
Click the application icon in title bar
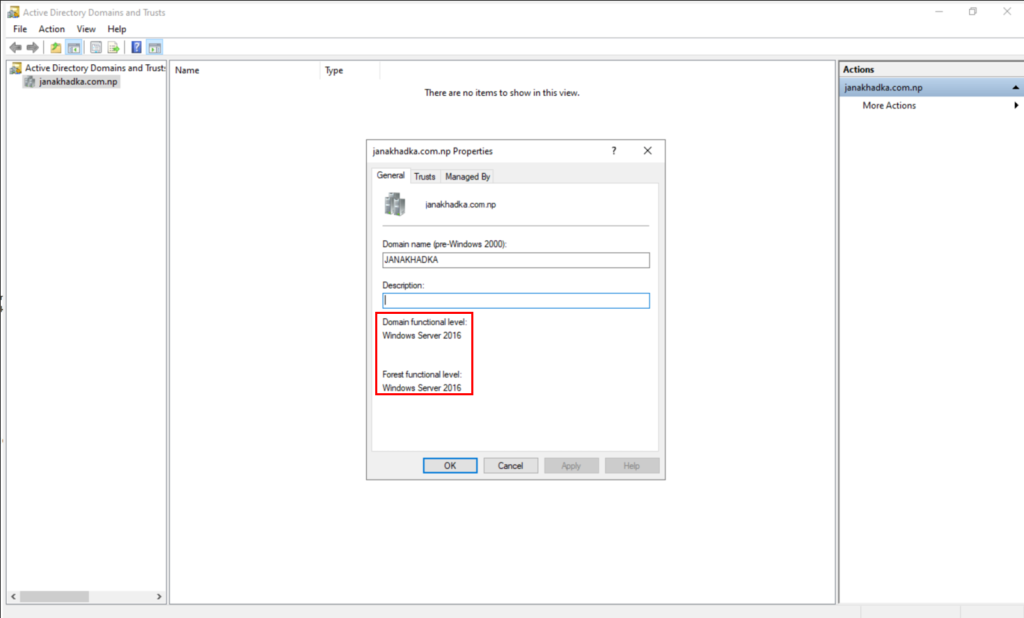point(13,12)
